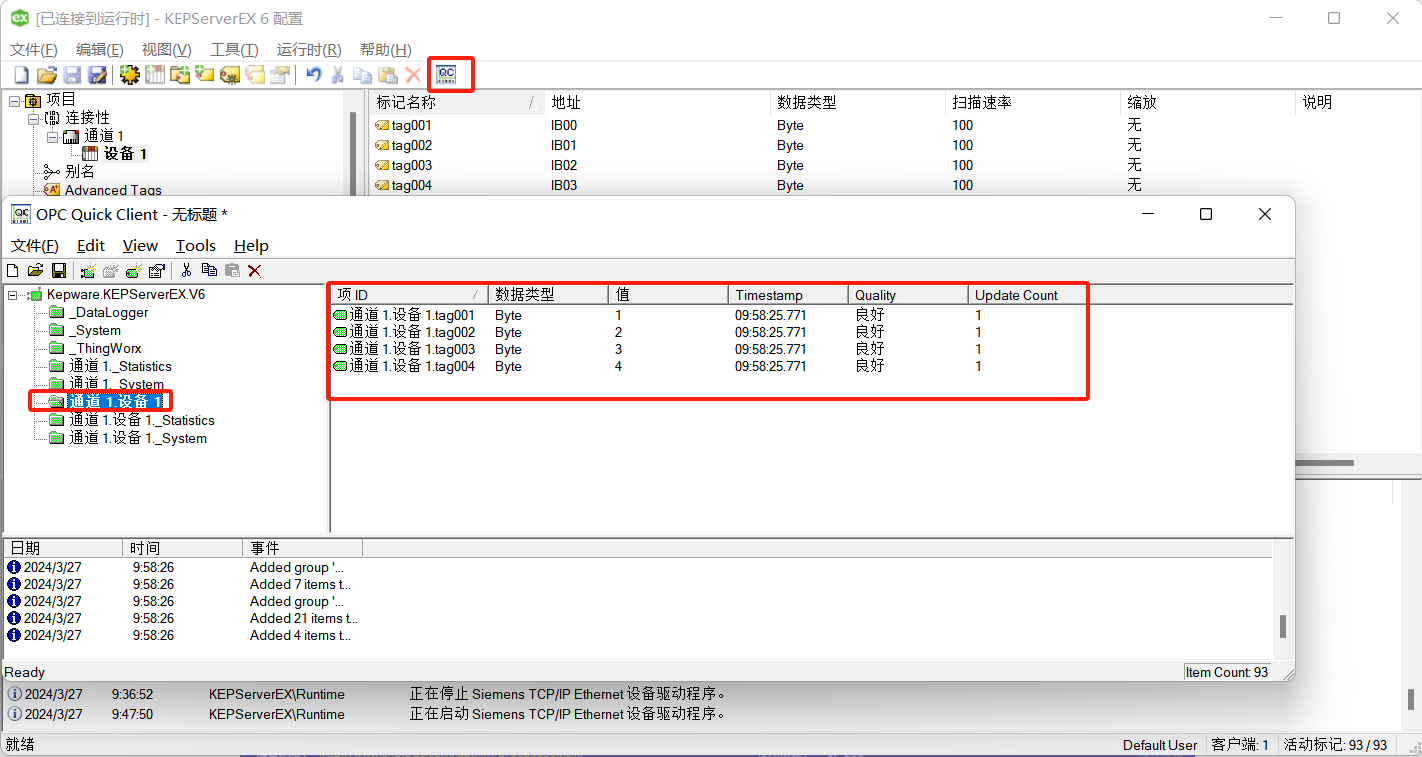This screenshot has height=757, width=1422.
Task: Add New Server Connection in Quick Client
Action: click(x=88, y=271)
